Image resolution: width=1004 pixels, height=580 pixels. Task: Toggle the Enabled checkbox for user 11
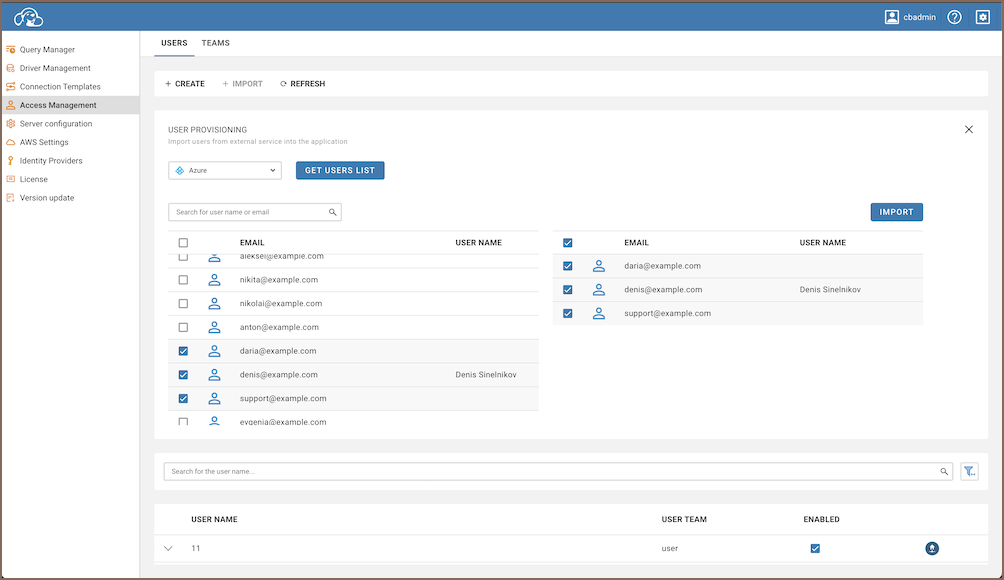point(815,548)
